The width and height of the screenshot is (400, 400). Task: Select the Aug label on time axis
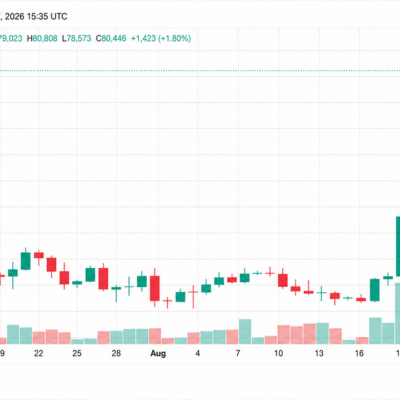[158, 353]
